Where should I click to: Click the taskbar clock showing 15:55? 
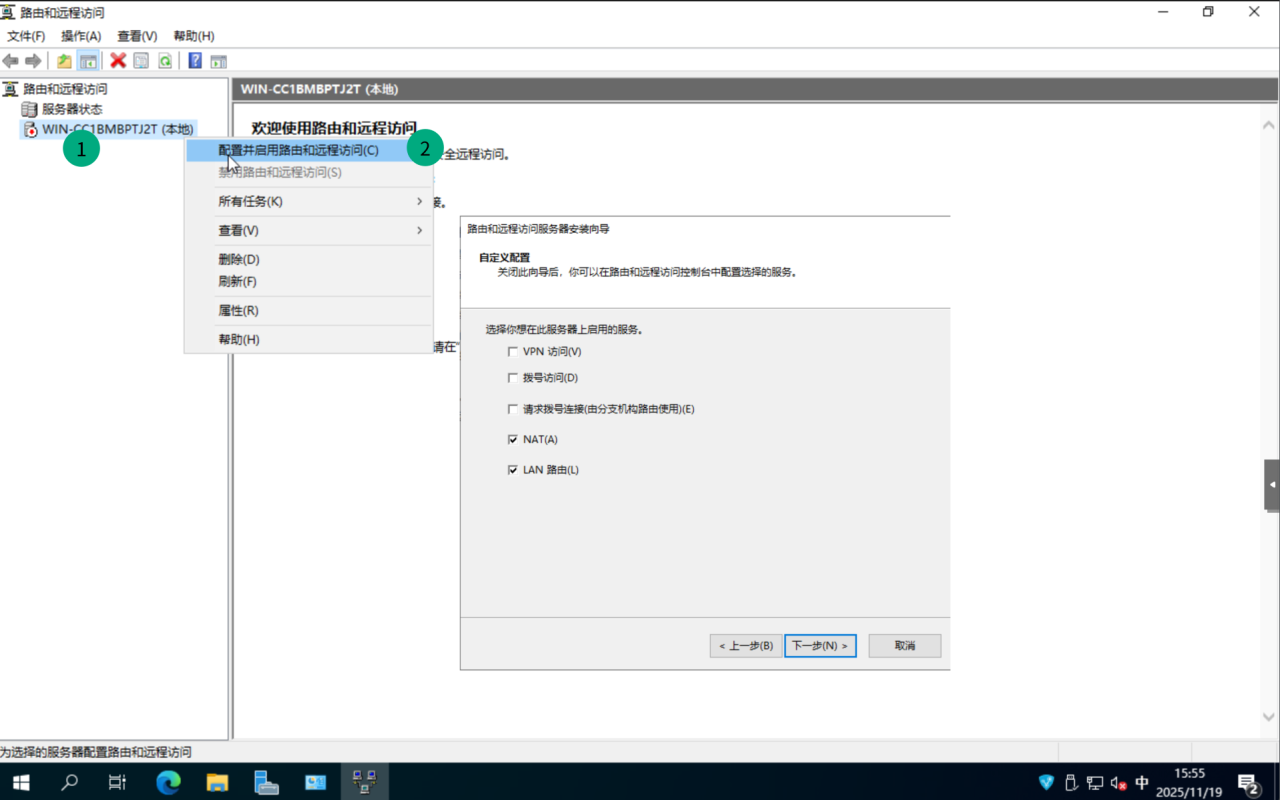[x=1190, y=782]
